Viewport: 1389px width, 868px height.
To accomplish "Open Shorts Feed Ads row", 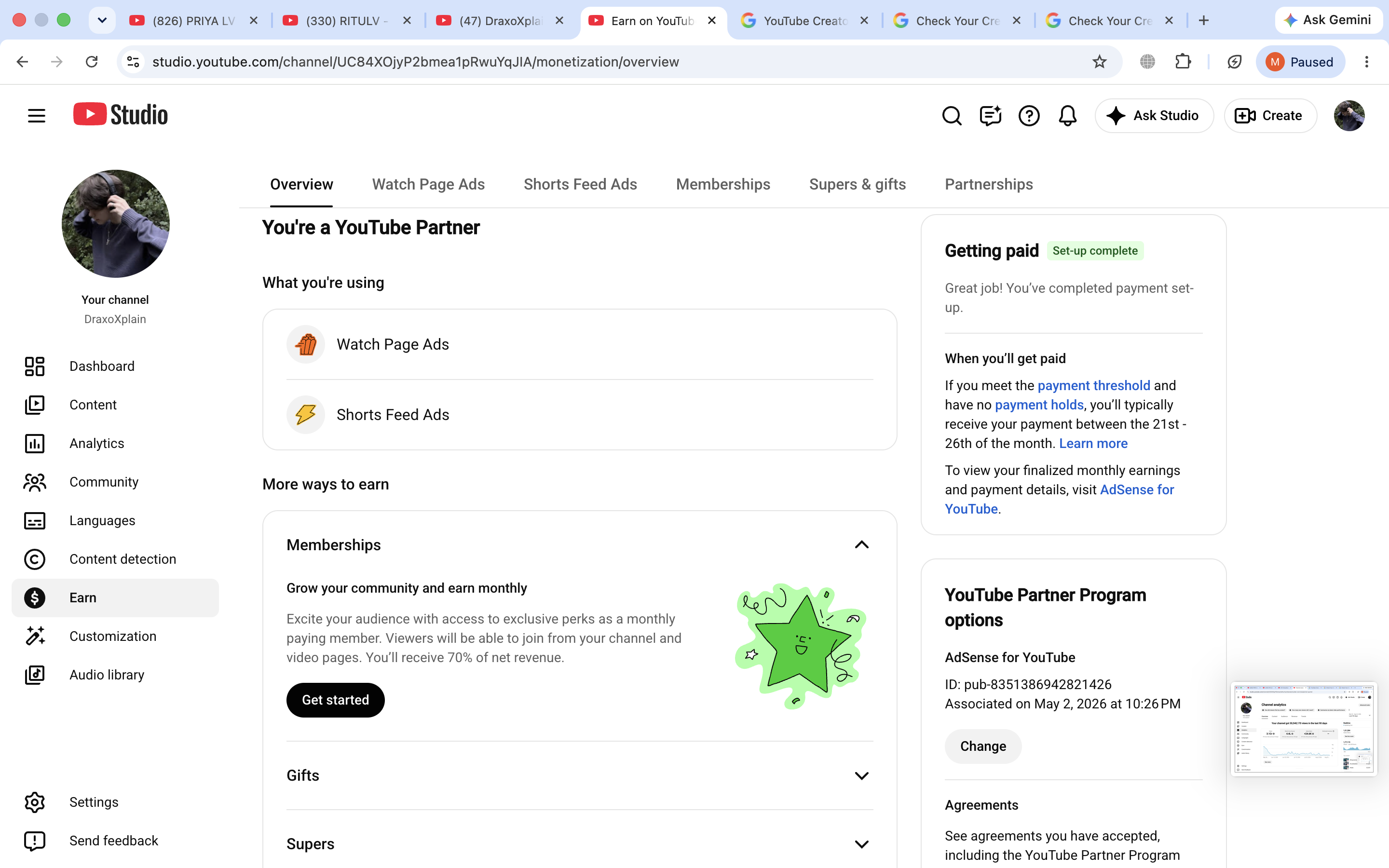I will point(580,415).
